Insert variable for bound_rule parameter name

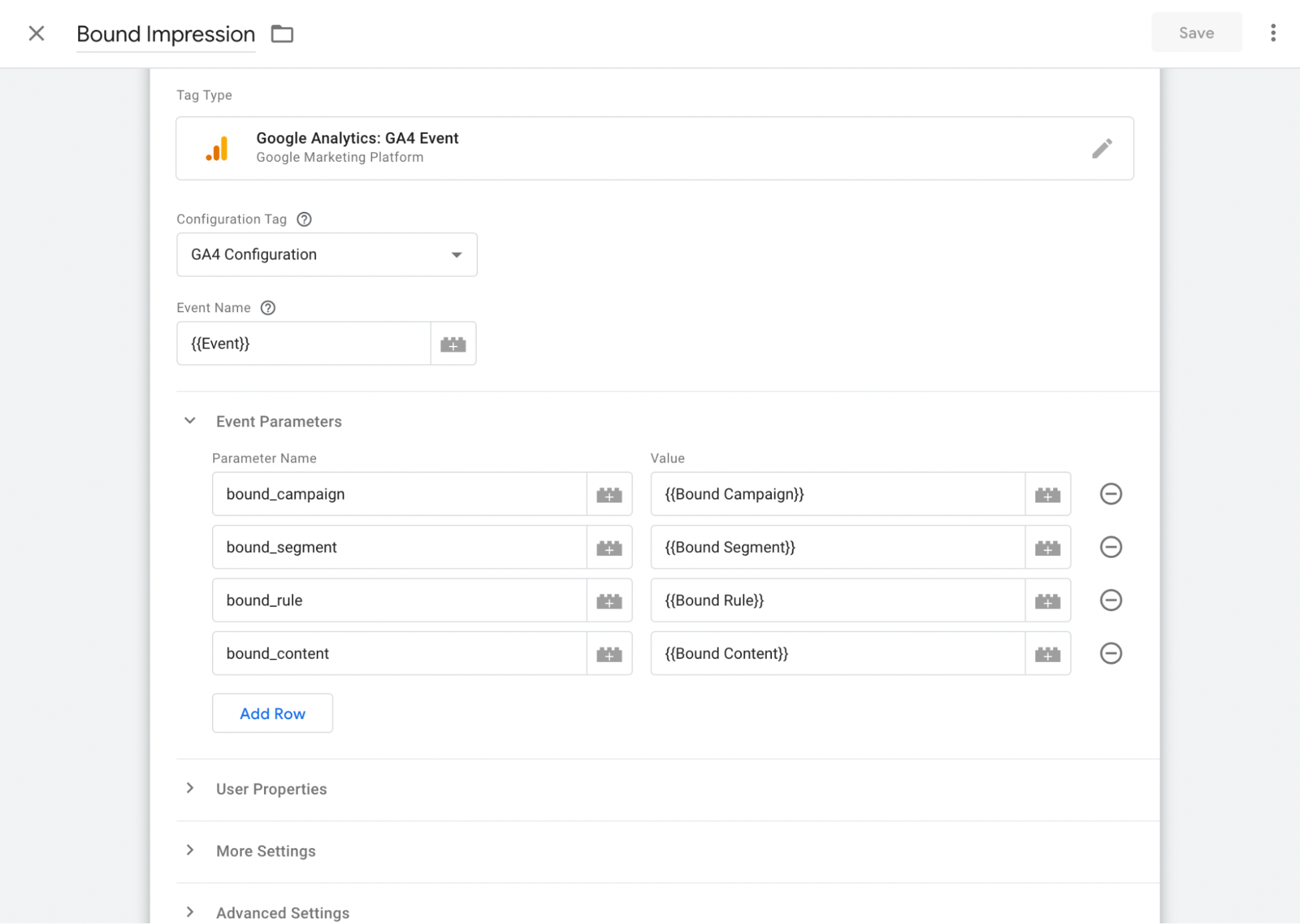[609, 601]
